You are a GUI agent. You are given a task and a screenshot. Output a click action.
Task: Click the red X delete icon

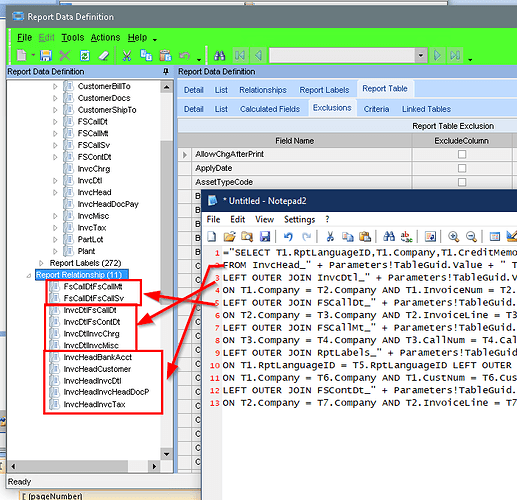pos(65,55)
